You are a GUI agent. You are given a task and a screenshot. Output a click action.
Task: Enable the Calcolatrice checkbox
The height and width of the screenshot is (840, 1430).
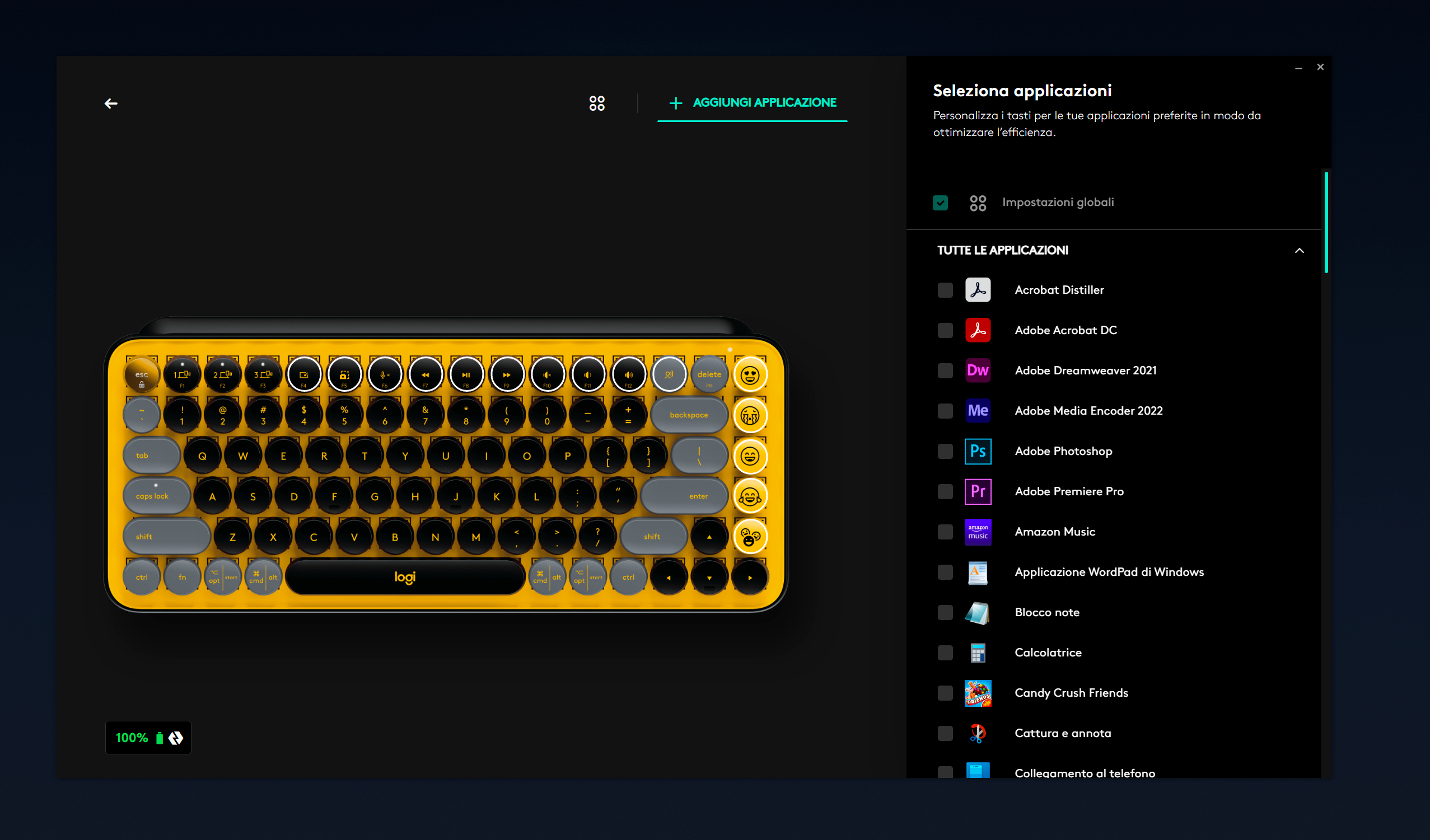click(x=945, y=653)
